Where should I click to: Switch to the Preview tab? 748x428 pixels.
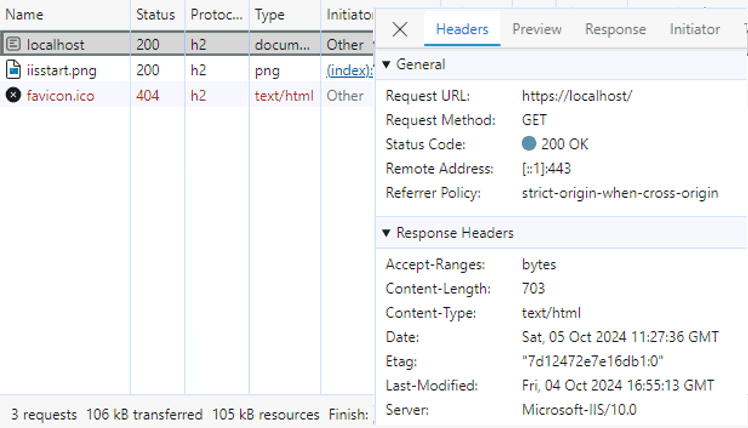point(537,29)
